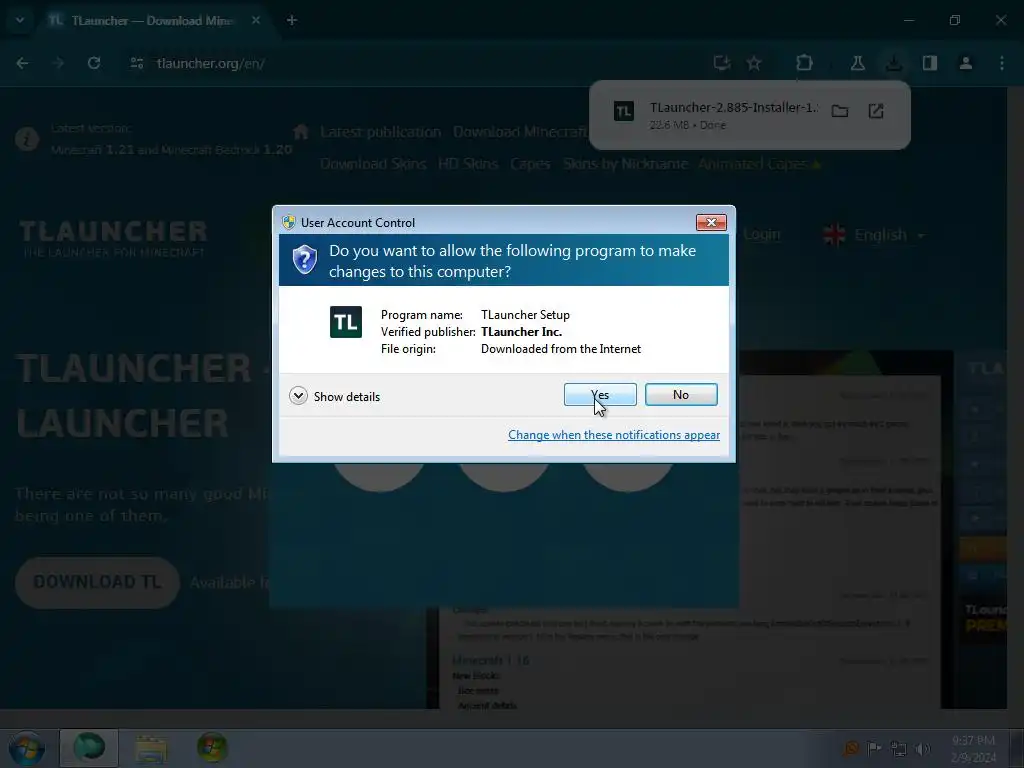Click the DOWNLOAD TL button
The height and width of the screenshot is (768, 1024).
[x=97, y=582]
